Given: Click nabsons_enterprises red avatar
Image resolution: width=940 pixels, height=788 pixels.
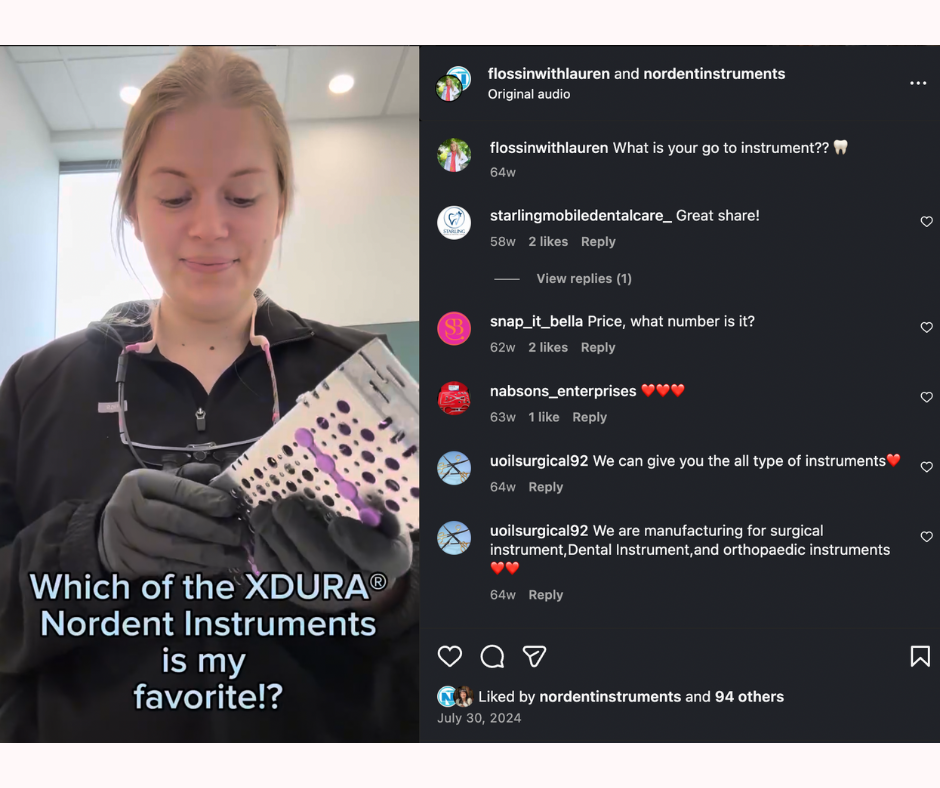Looking at the screenshot, I should pyautogui.click(x=454, y=398).
